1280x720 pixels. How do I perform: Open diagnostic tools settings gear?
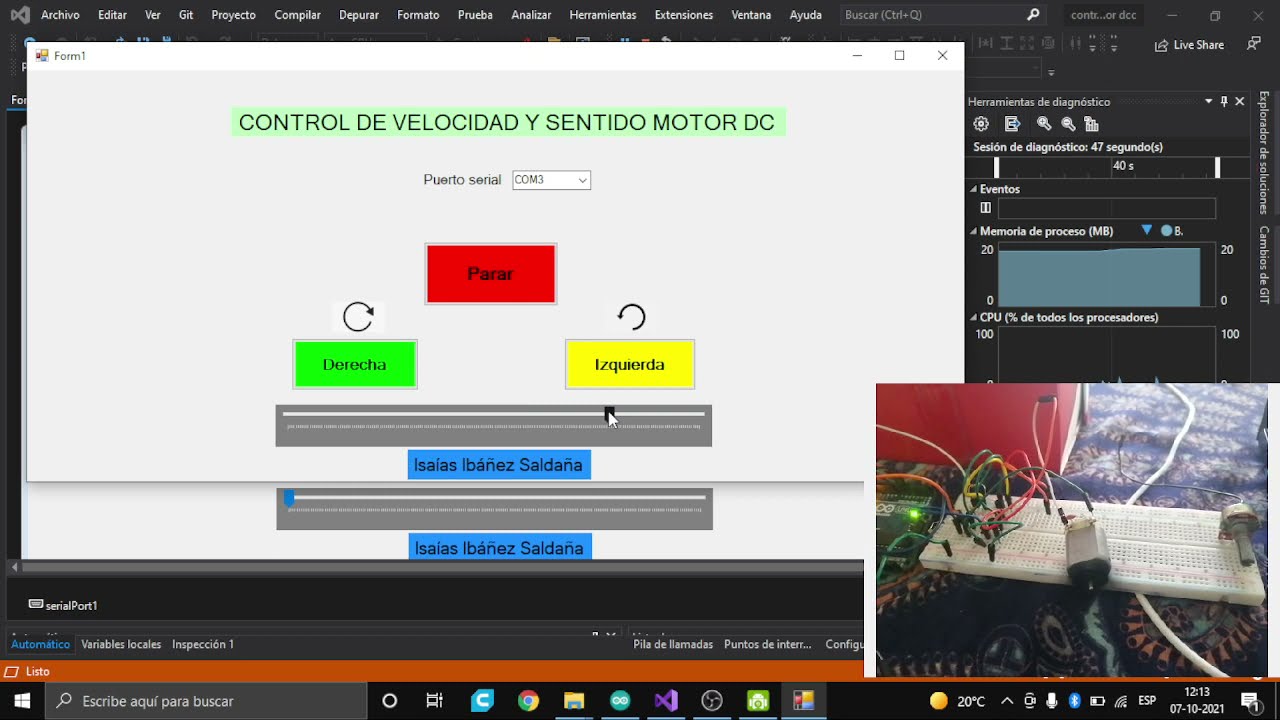coord(981,124)
